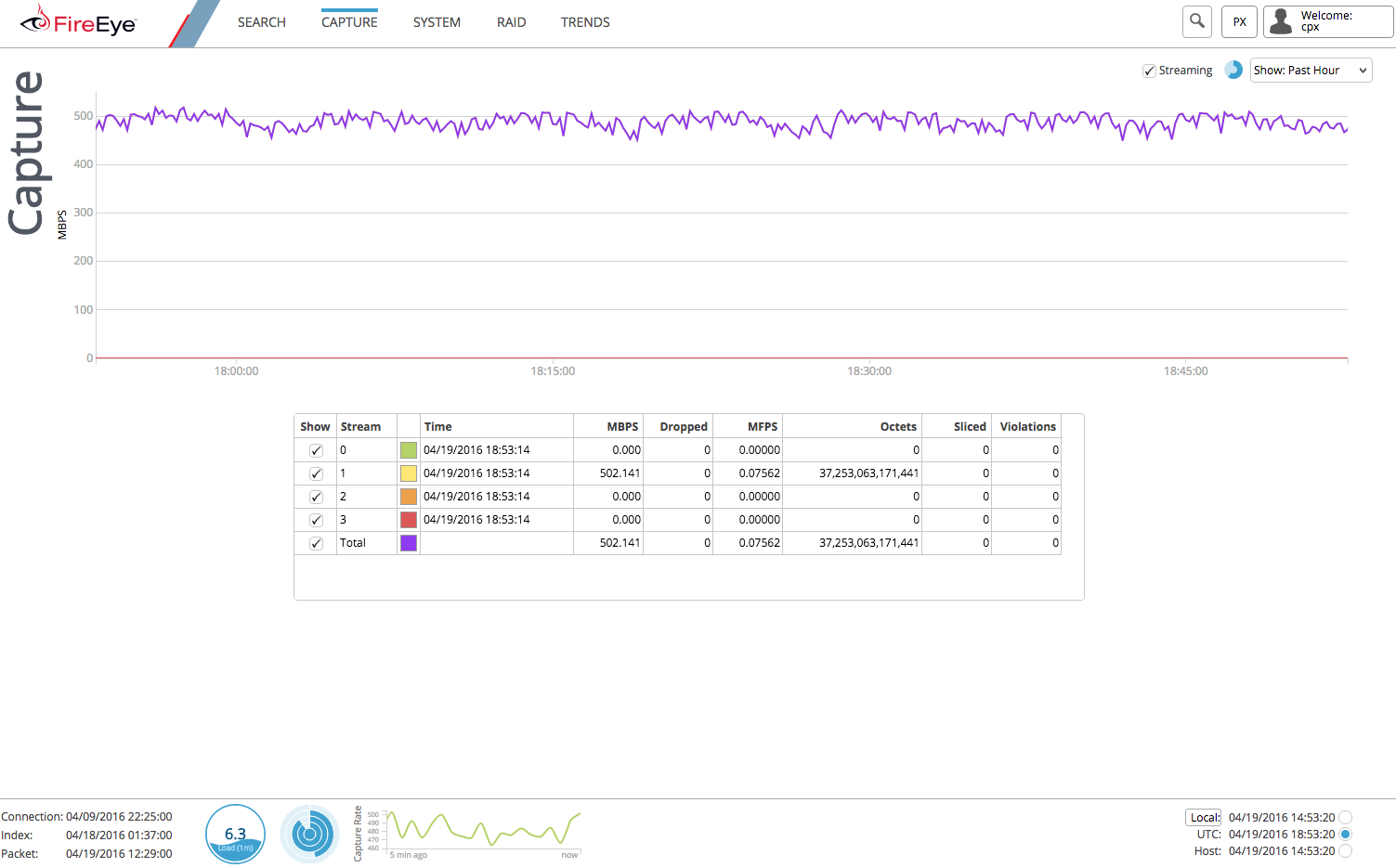The height and width of the screenshot is (868, 1396).
Task: Click the yellow swatch for stream 1
Action: pos(409,473)
